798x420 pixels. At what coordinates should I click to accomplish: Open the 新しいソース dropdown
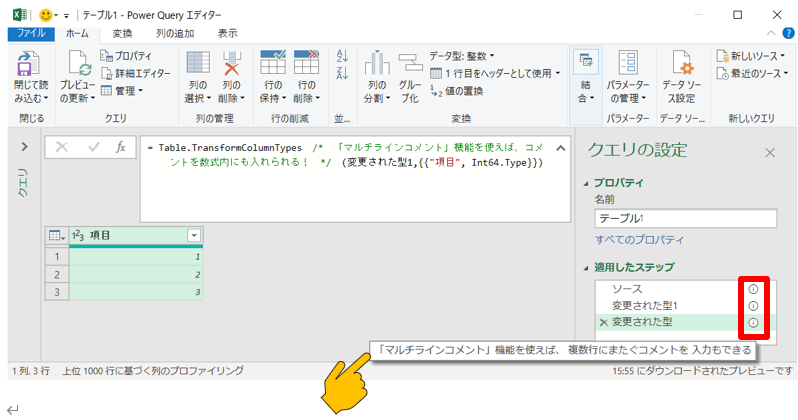tap(750, 56)
